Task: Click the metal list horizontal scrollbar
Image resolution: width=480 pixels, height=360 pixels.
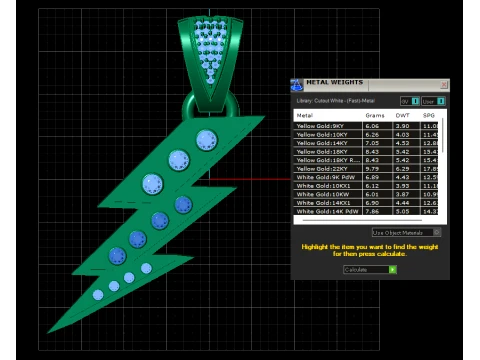Action: (362, 220)
